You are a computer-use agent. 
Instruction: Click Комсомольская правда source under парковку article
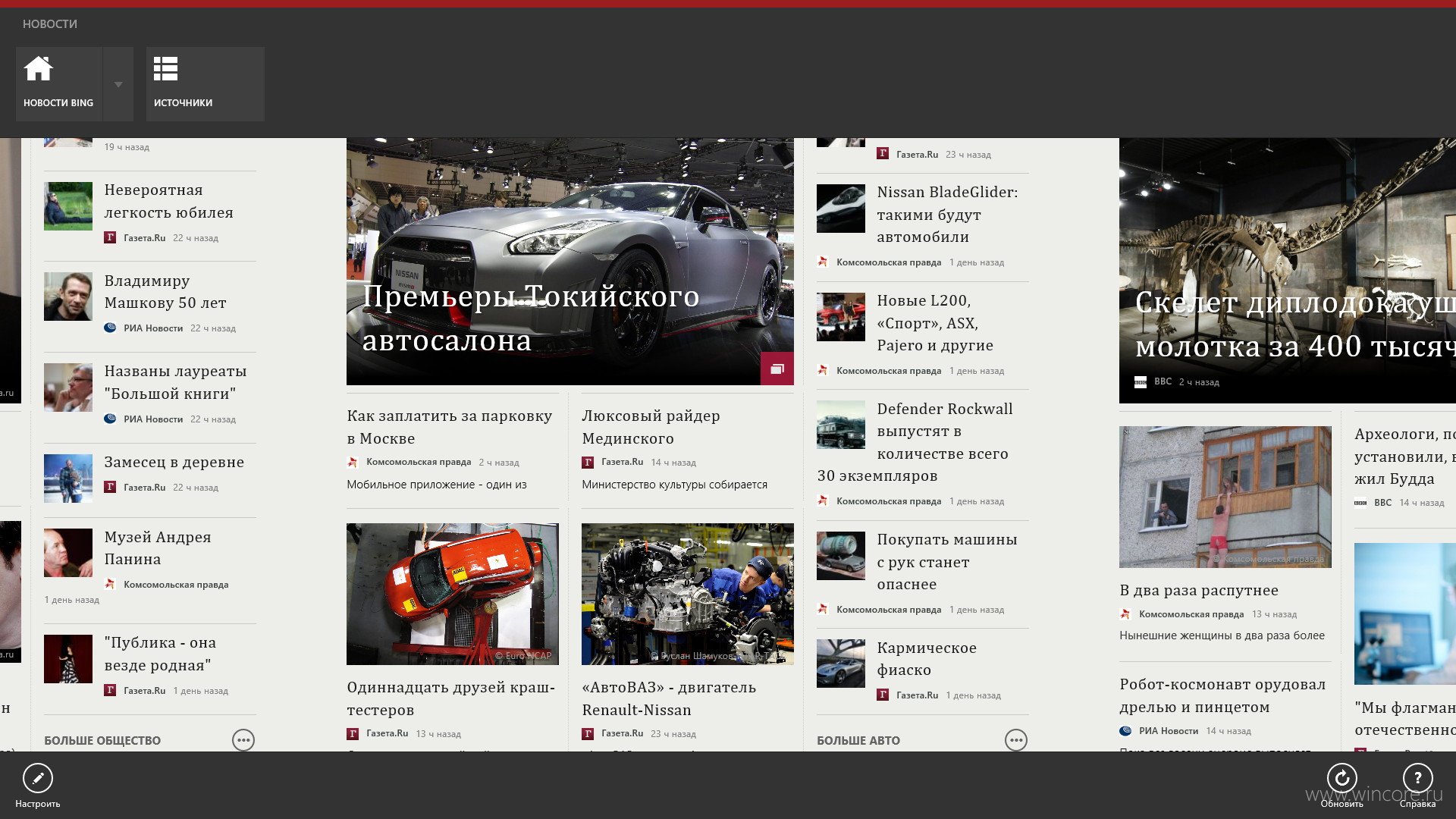point(419,462)
